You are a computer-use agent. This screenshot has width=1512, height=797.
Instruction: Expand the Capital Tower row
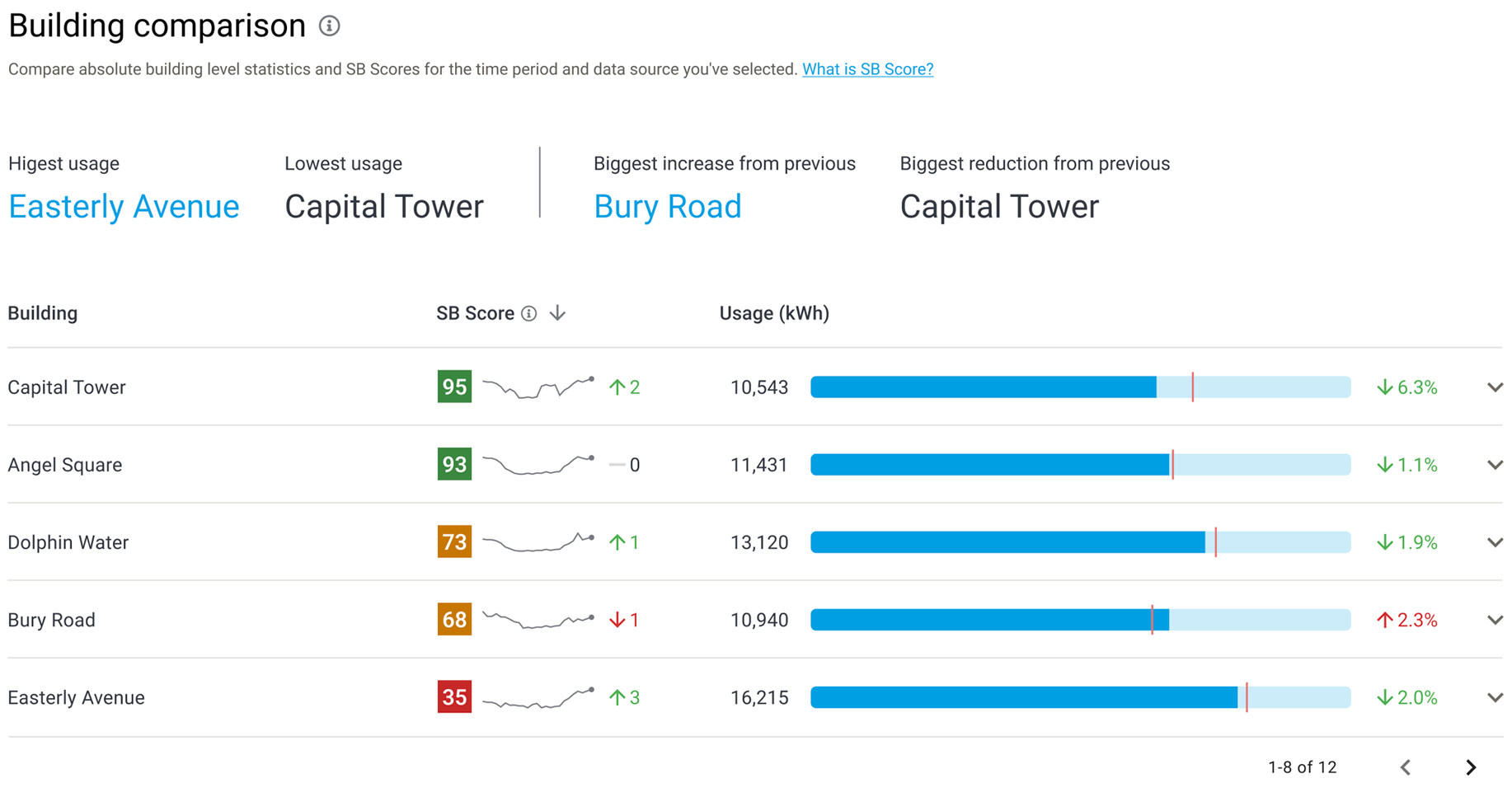1495,387
